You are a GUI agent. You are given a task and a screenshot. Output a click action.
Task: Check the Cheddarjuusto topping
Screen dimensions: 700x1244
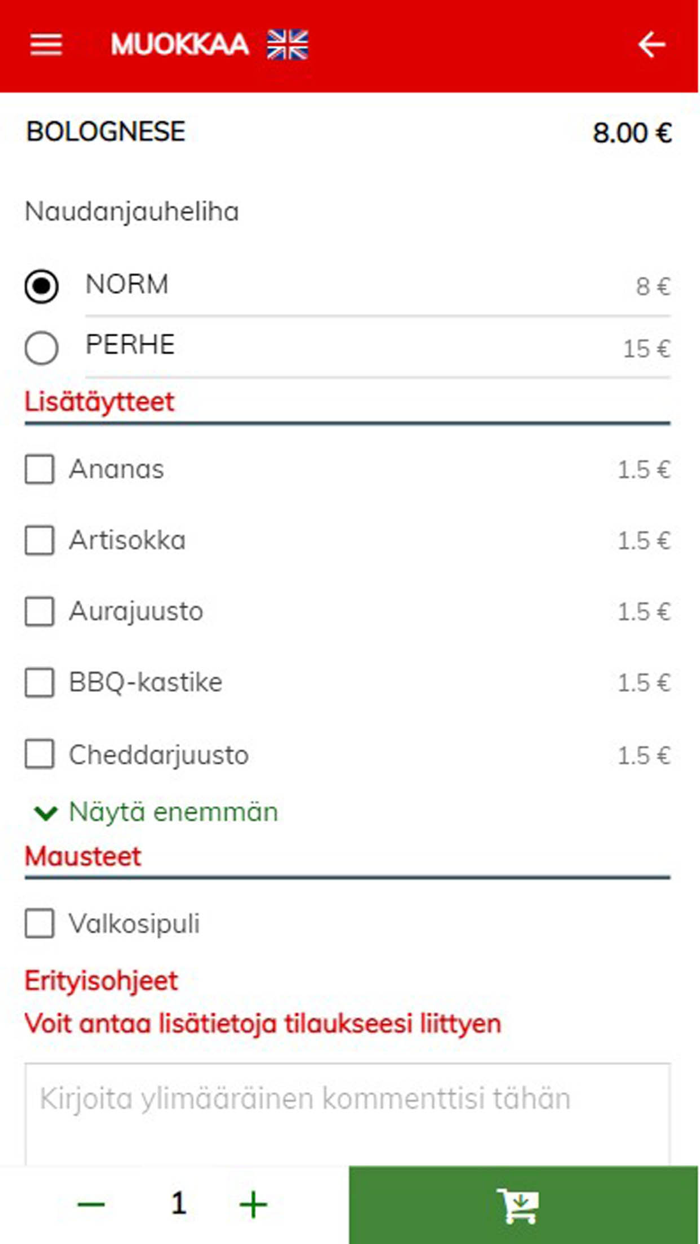(40, 755)
